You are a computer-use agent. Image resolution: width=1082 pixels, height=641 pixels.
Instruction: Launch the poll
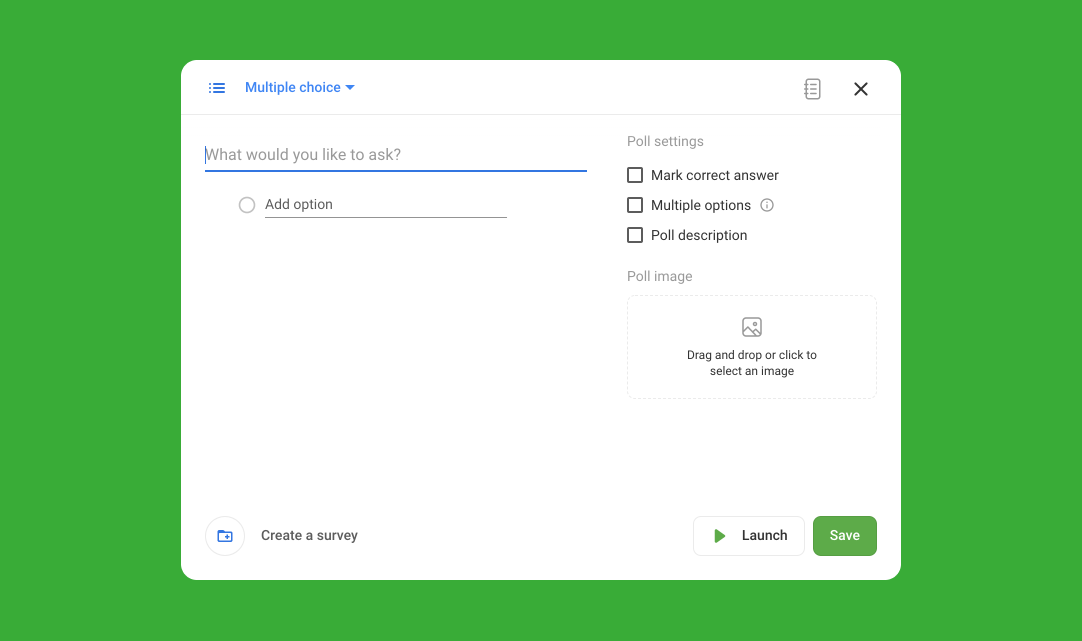click(x=749, y=536)
